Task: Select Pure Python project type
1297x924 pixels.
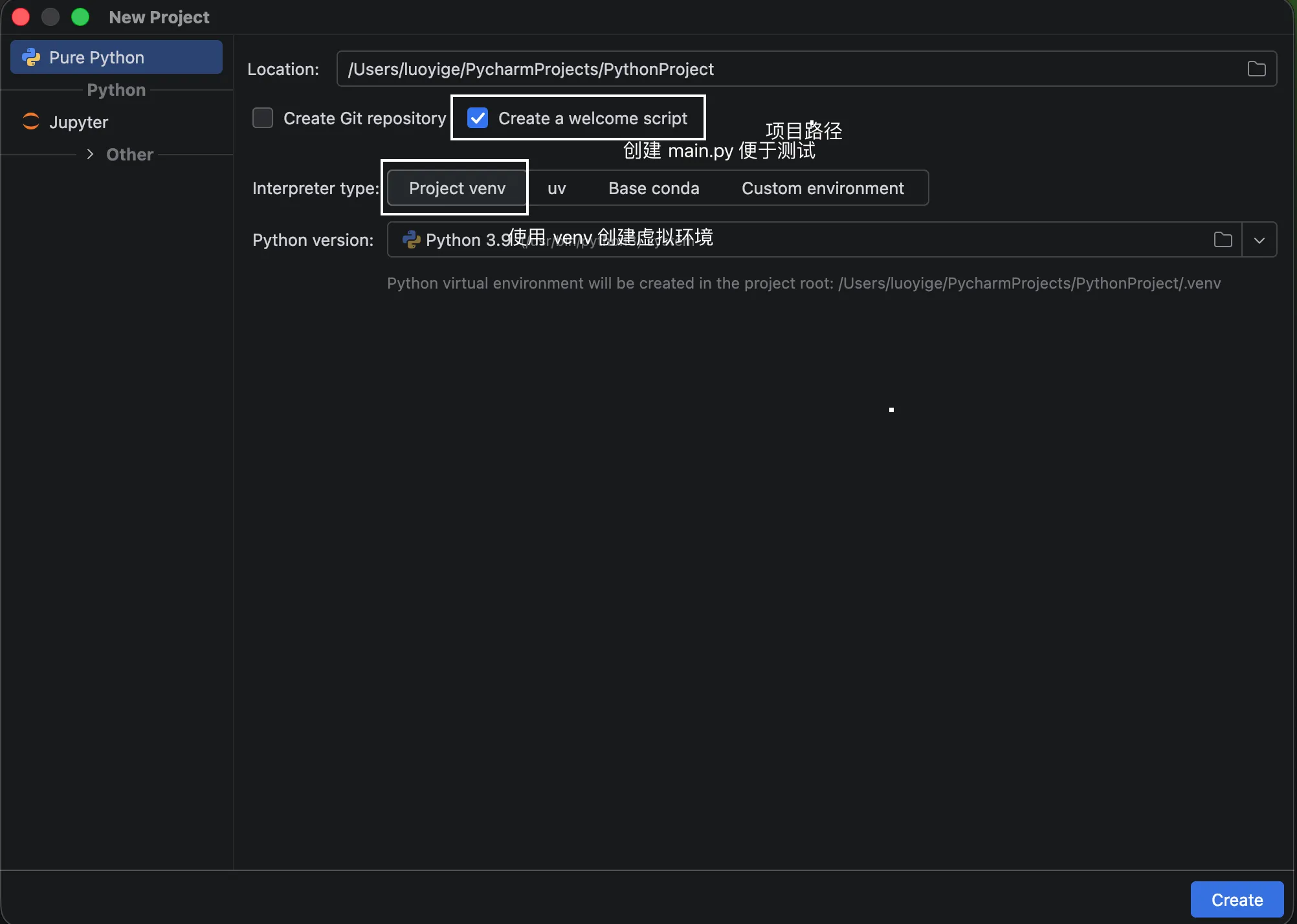Action: [116, 58]
